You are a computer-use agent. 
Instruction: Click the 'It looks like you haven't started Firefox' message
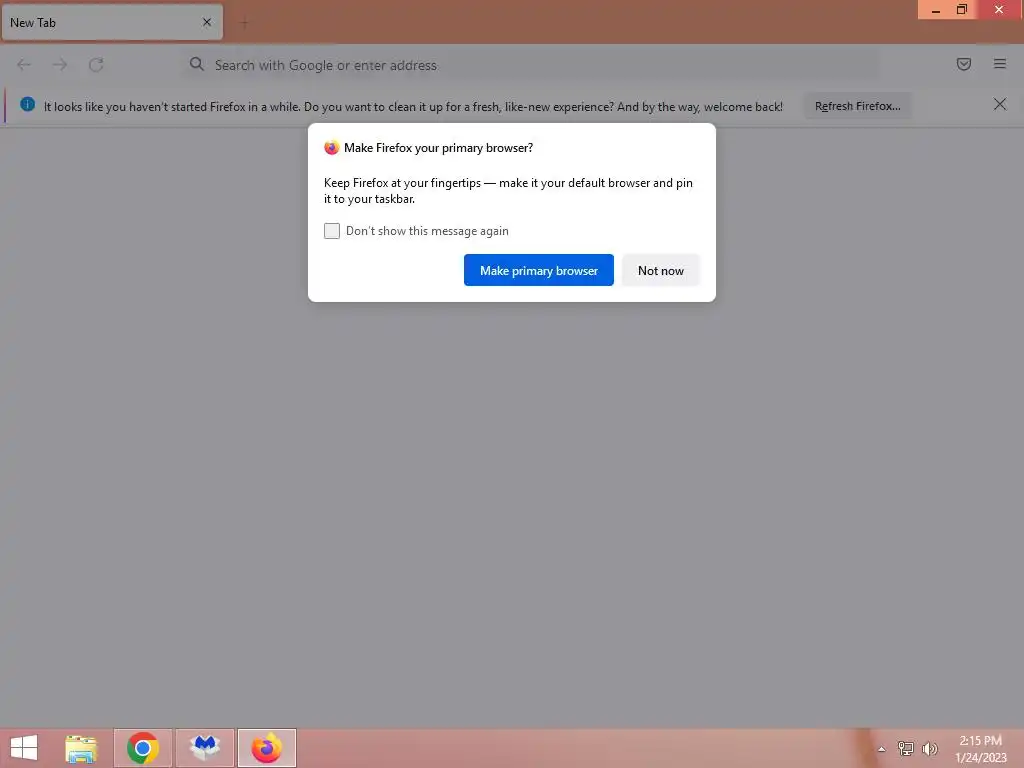coord(413,106)
